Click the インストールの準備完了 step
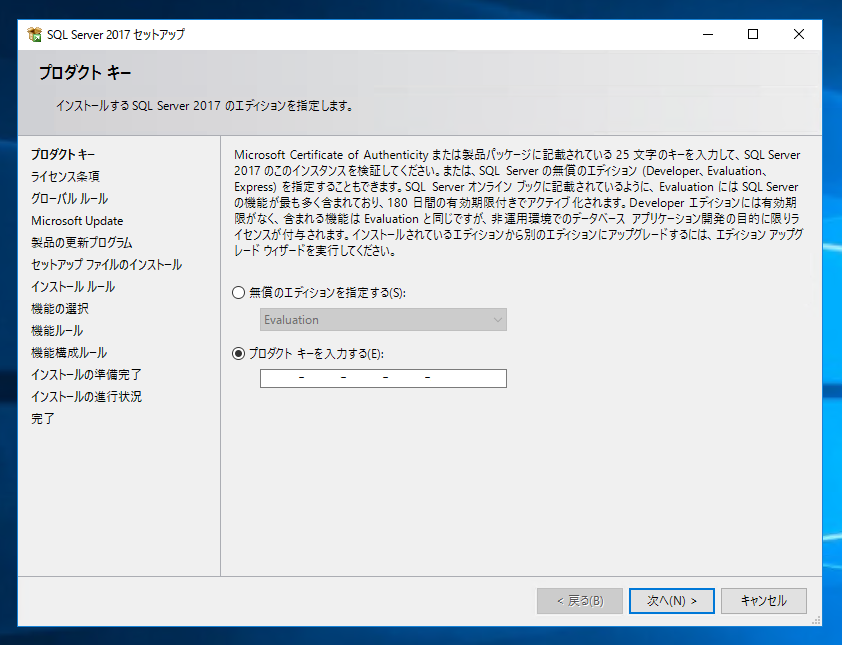This screenshot has width=842, height=645. pyautogui.click(x=86, y=374)
